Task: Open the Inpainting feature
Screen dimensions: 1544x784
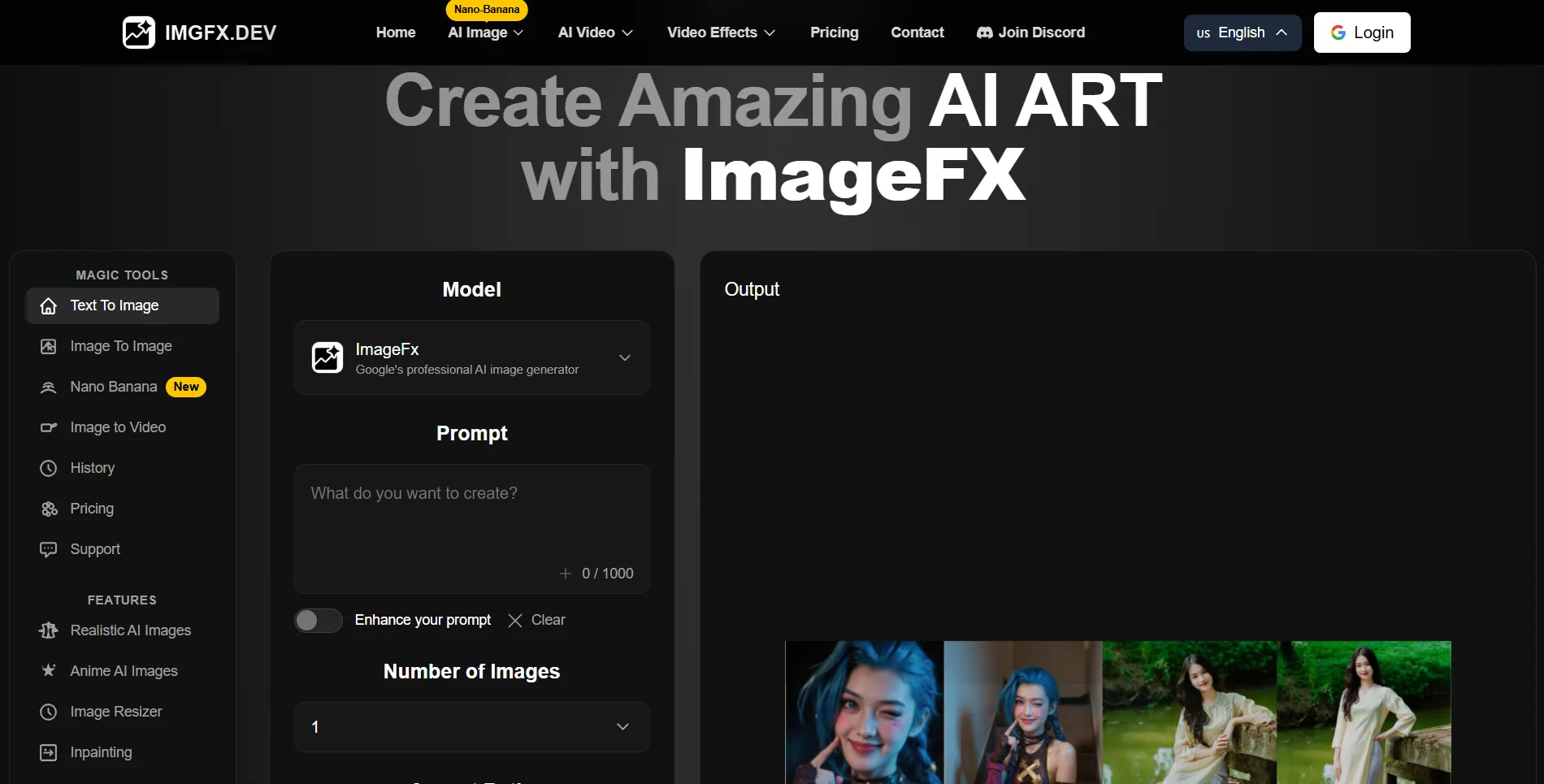Action: [x=101, y=752]
